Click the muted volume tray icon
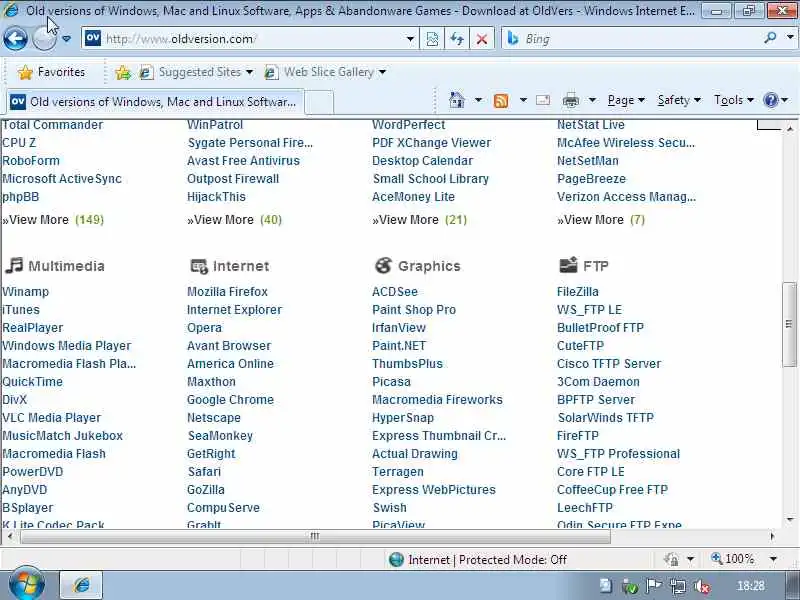This screenshot has height=600, width=800. point(702,587)
